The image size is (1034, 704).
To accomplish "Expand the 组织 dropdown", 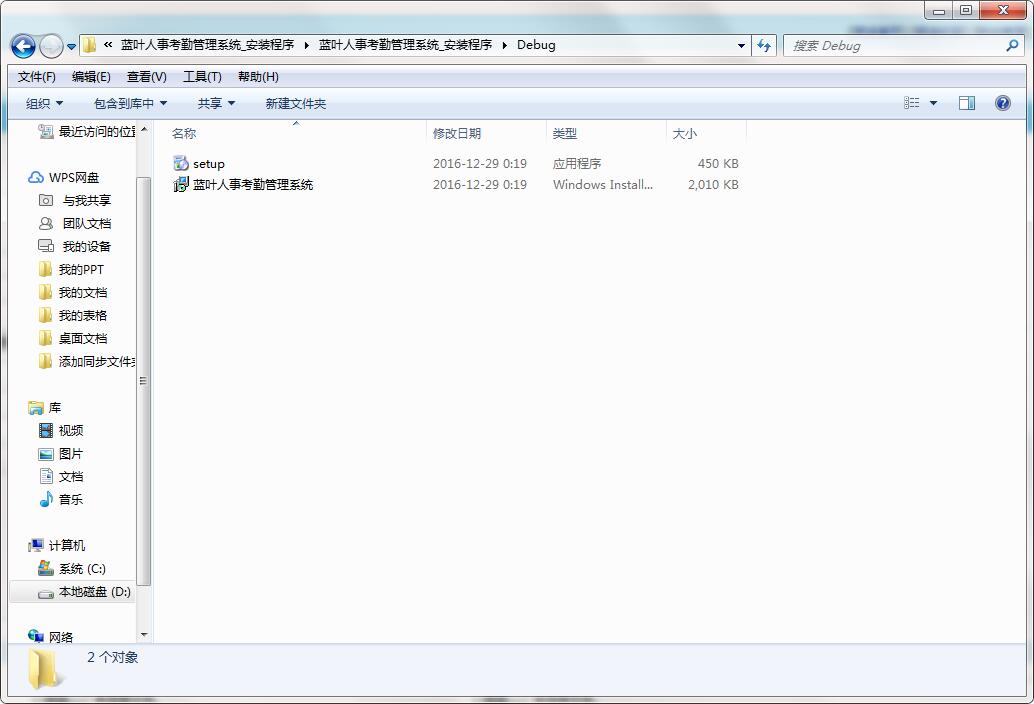I will [x=44, y=103].
